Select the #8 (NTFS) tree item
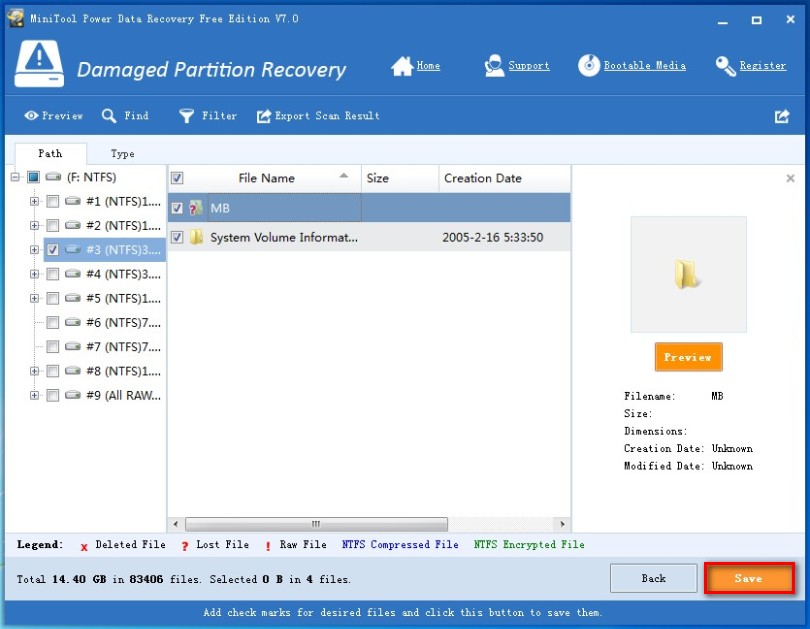Image resolution: width=810 pixels, height=629 pixels. [123, 371]
